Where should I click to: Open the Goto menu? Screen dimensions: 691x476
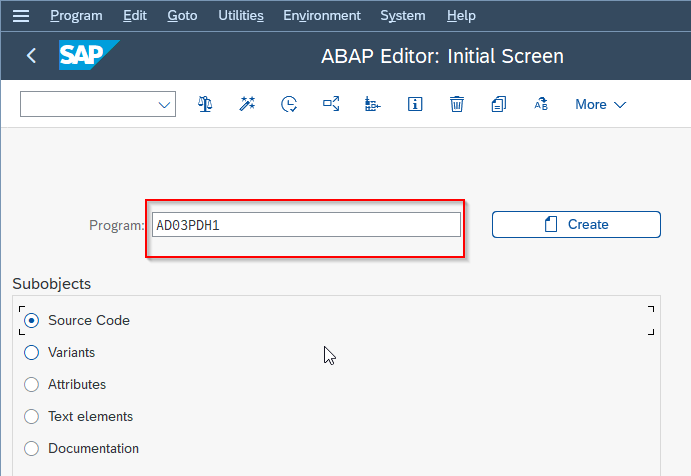[182, 16]
